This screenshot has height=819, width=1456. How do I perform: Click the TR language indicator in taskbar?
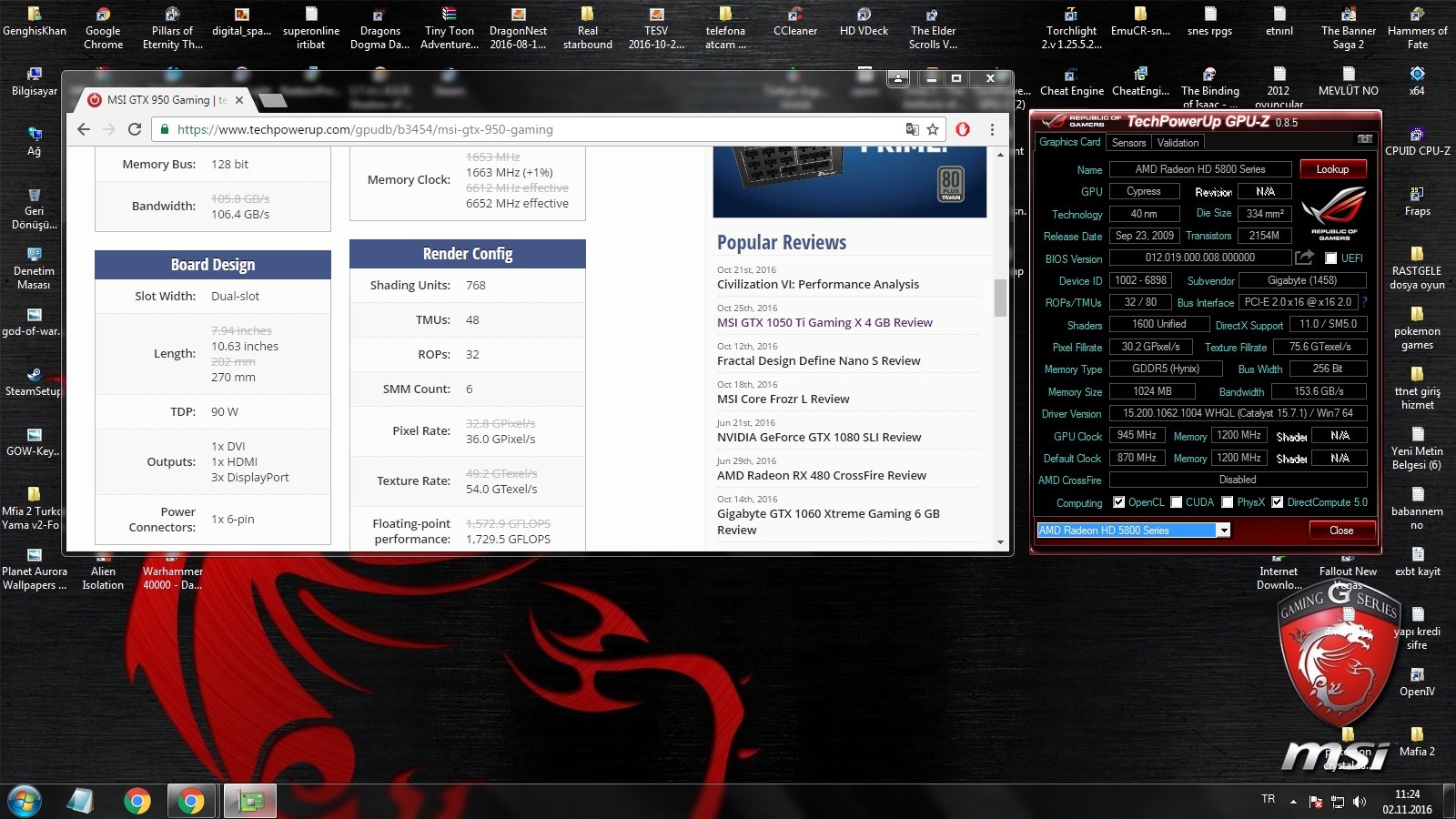(x=1268, y=799)
